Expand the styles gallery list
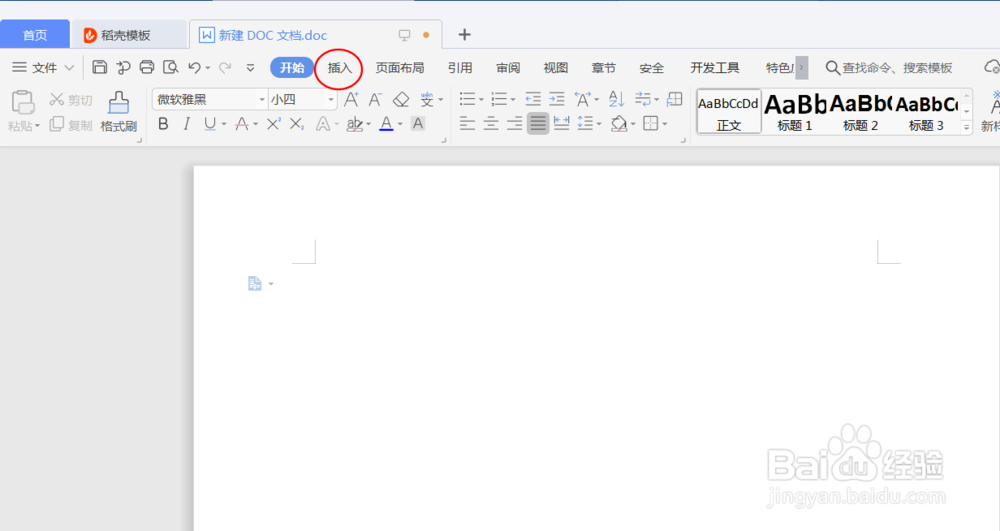 967,127
